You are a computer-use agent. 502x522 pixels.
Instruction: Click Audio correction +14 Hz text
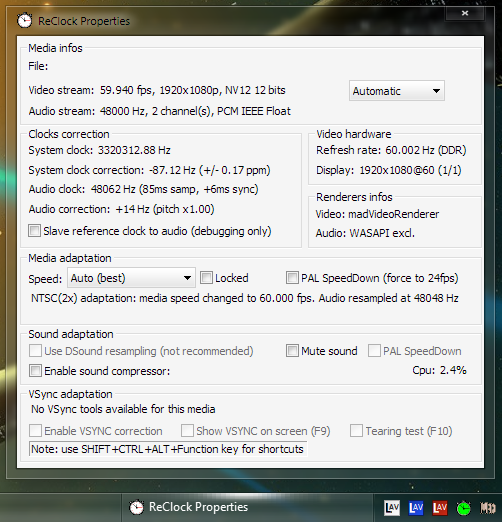(121, 209)
